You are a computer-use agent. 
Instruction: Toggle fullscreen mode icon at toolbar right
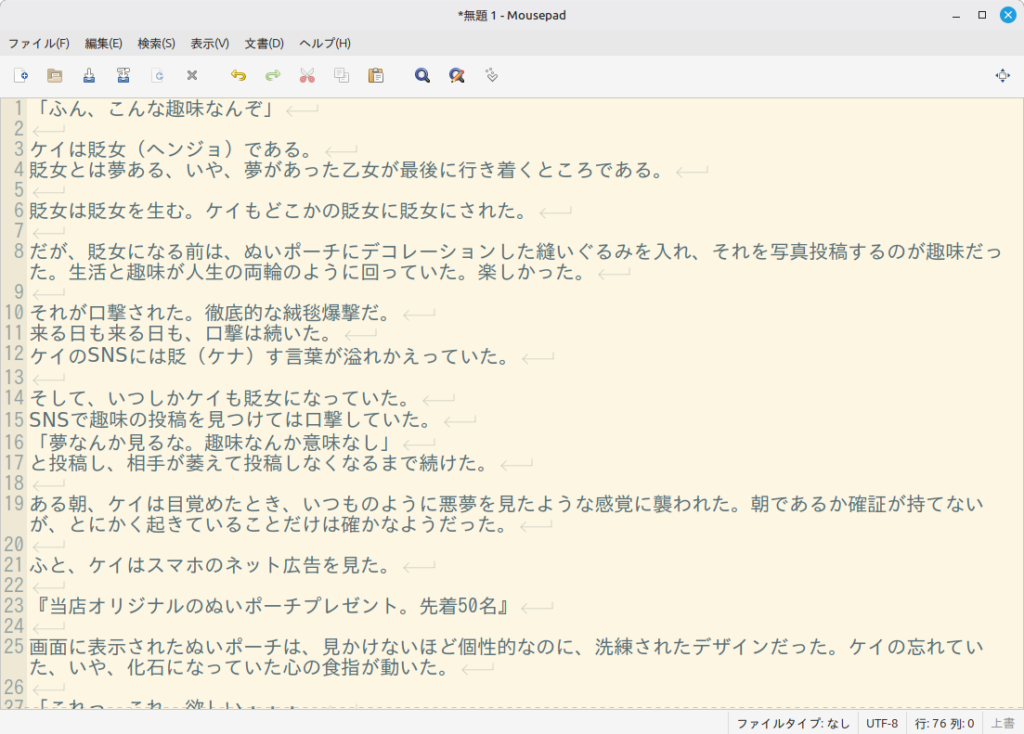pos(1002,75)
